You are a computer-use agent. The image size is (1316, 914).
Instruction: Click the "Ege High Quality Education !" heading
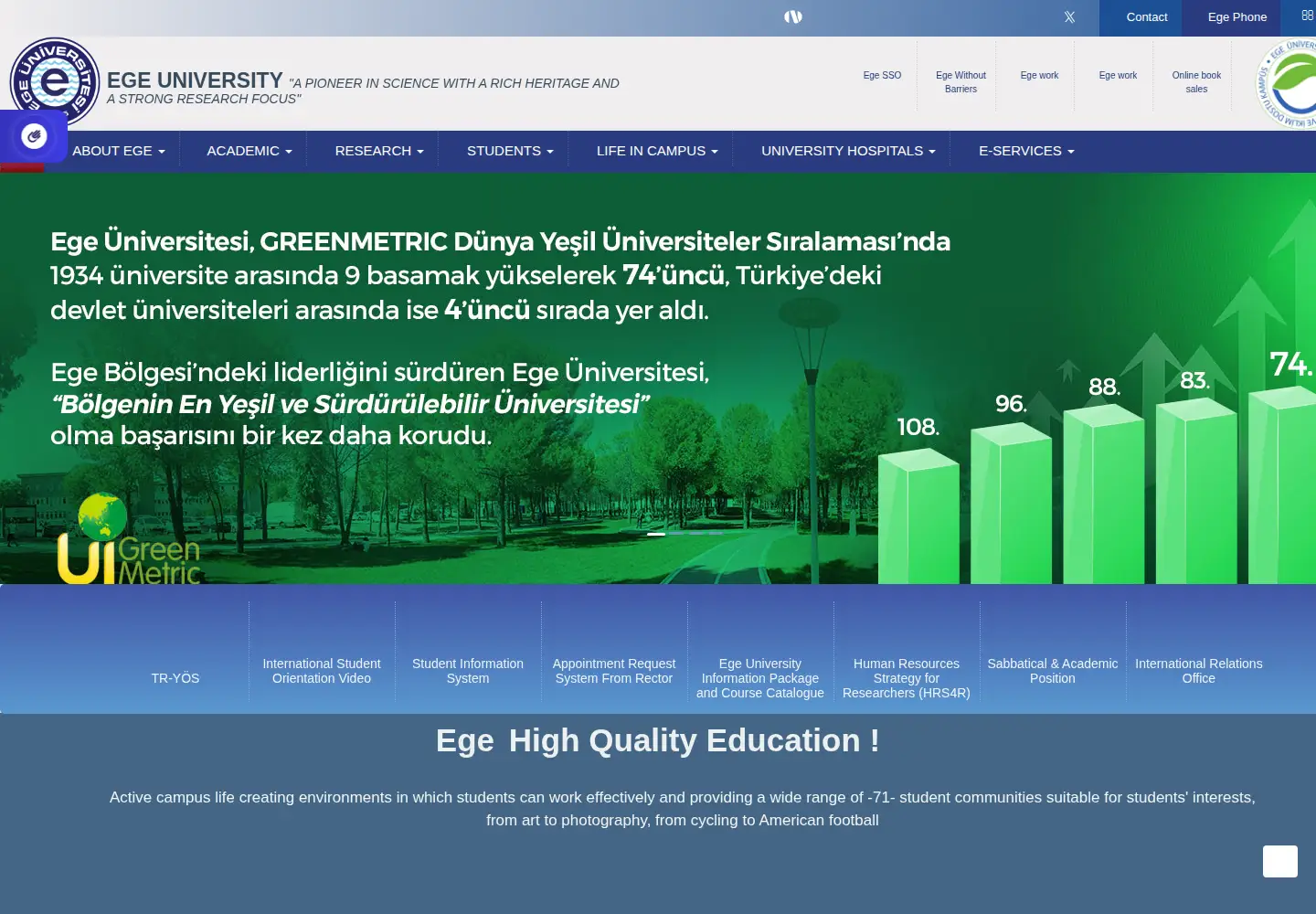click(658, 740)
